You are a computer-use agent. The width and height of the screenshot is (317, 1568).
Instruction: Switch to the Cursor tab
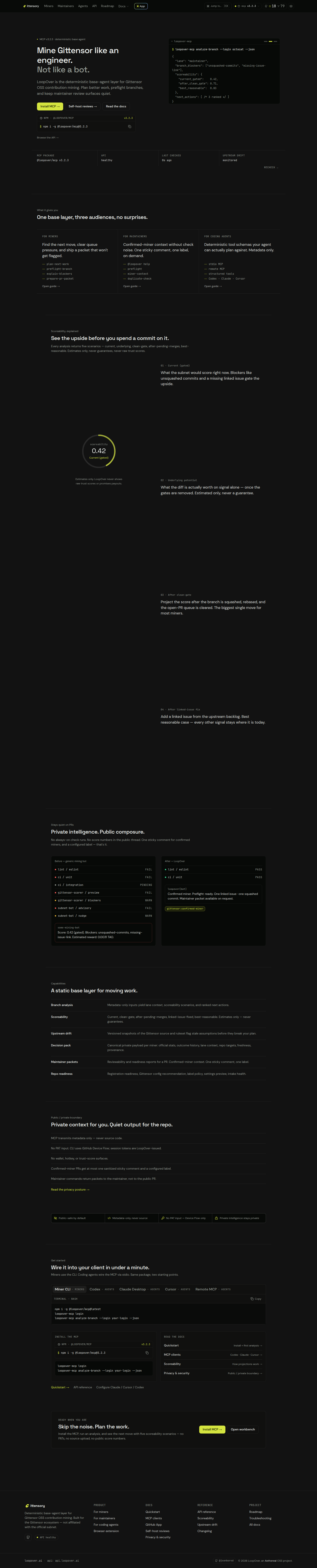click(177, 1289)
